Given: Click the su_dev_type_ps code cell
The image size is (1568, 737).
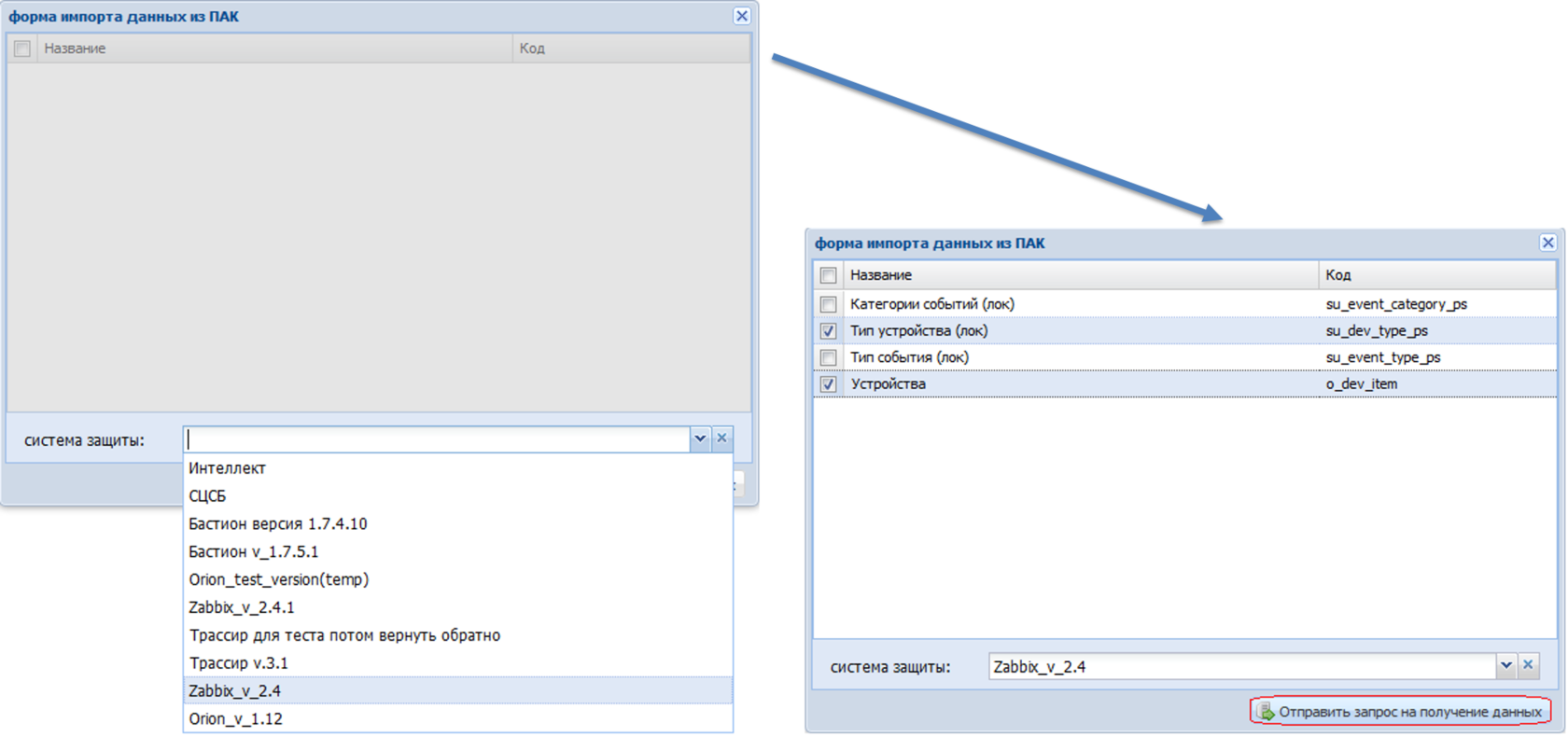Looking at the screenshot, I should (x=1377, y=331).
